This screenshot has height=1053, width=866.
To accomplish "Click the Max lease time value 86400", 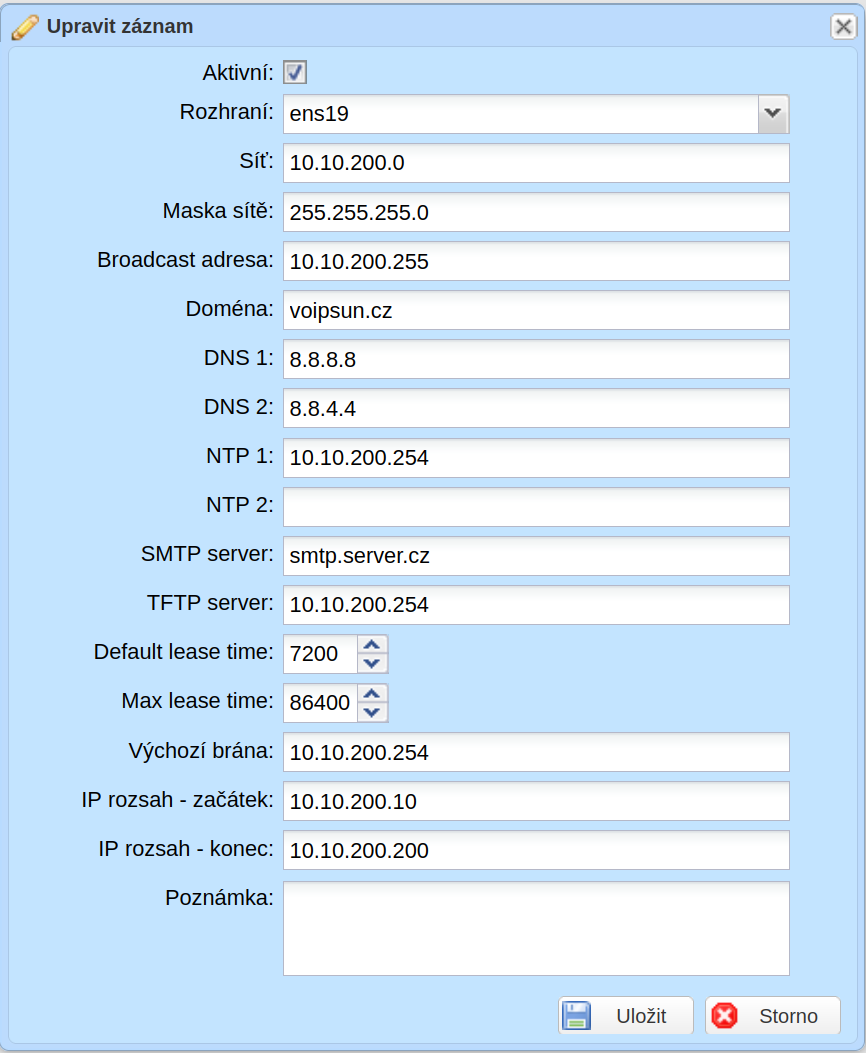I will [x=320, y=703].
